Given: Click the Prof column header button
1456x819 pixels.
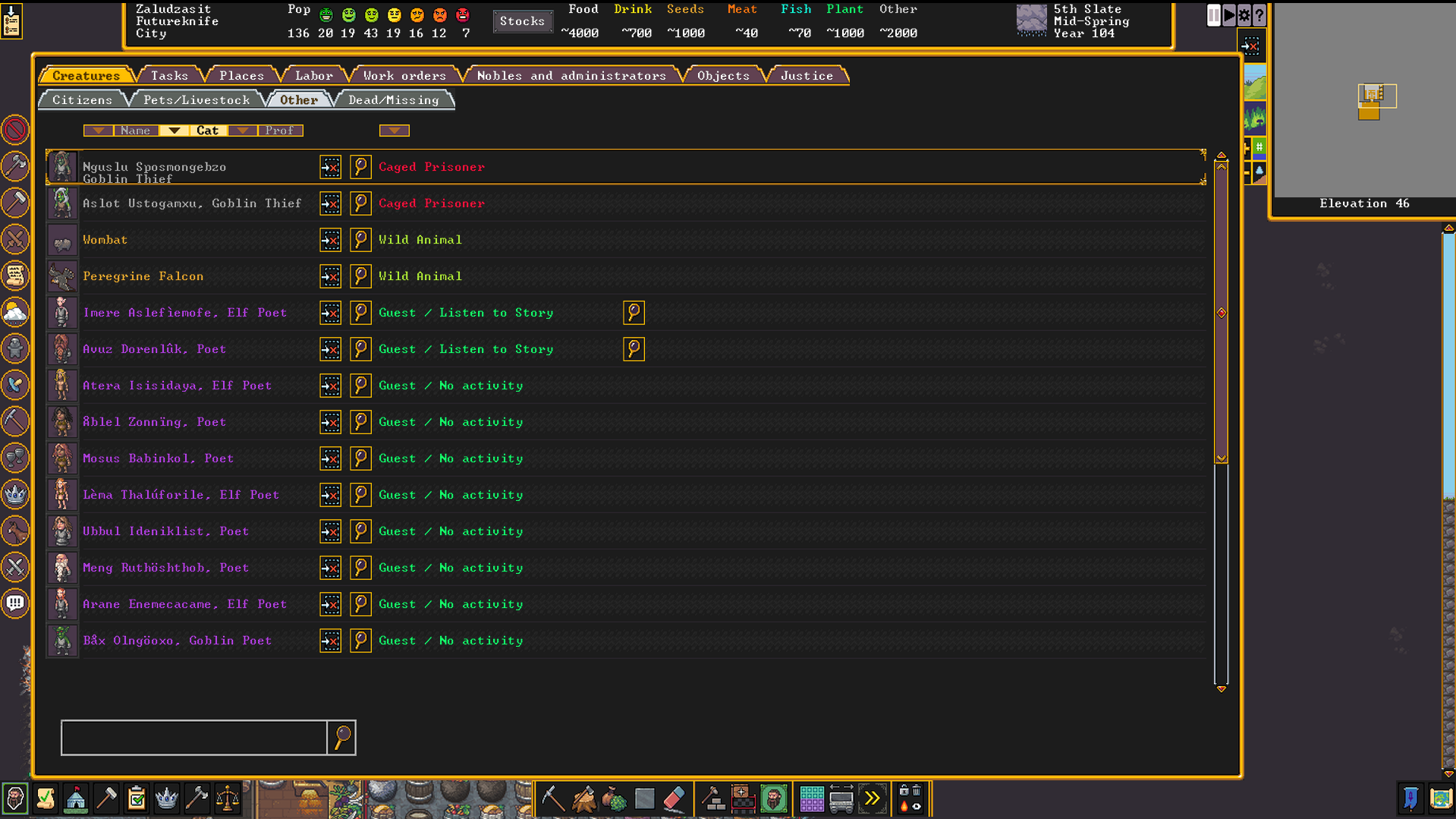Looking at the screenshot, I should point(280,131).
